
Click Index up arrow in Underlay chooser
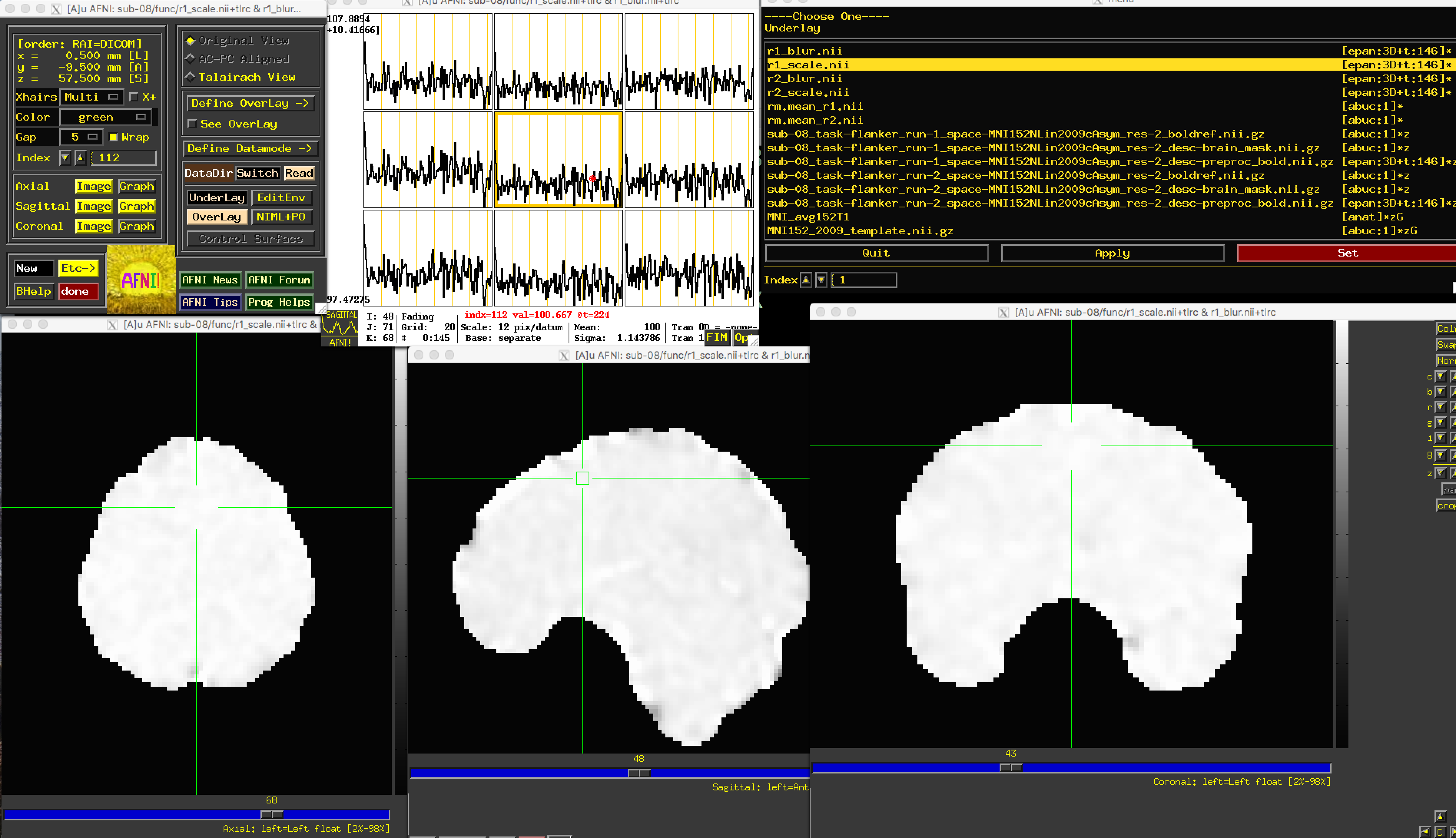tap(806, 280)
